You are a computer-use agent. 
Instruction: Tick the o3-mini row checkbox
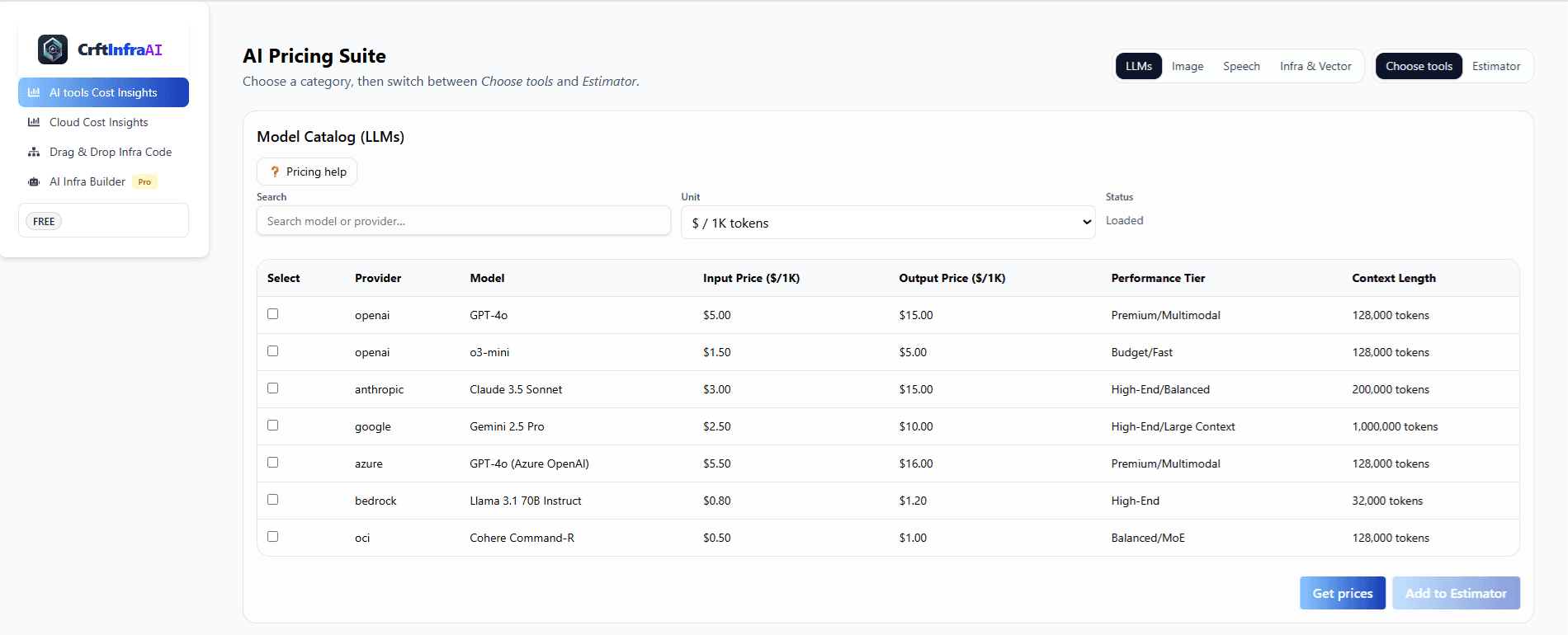(x=273, y=351)
